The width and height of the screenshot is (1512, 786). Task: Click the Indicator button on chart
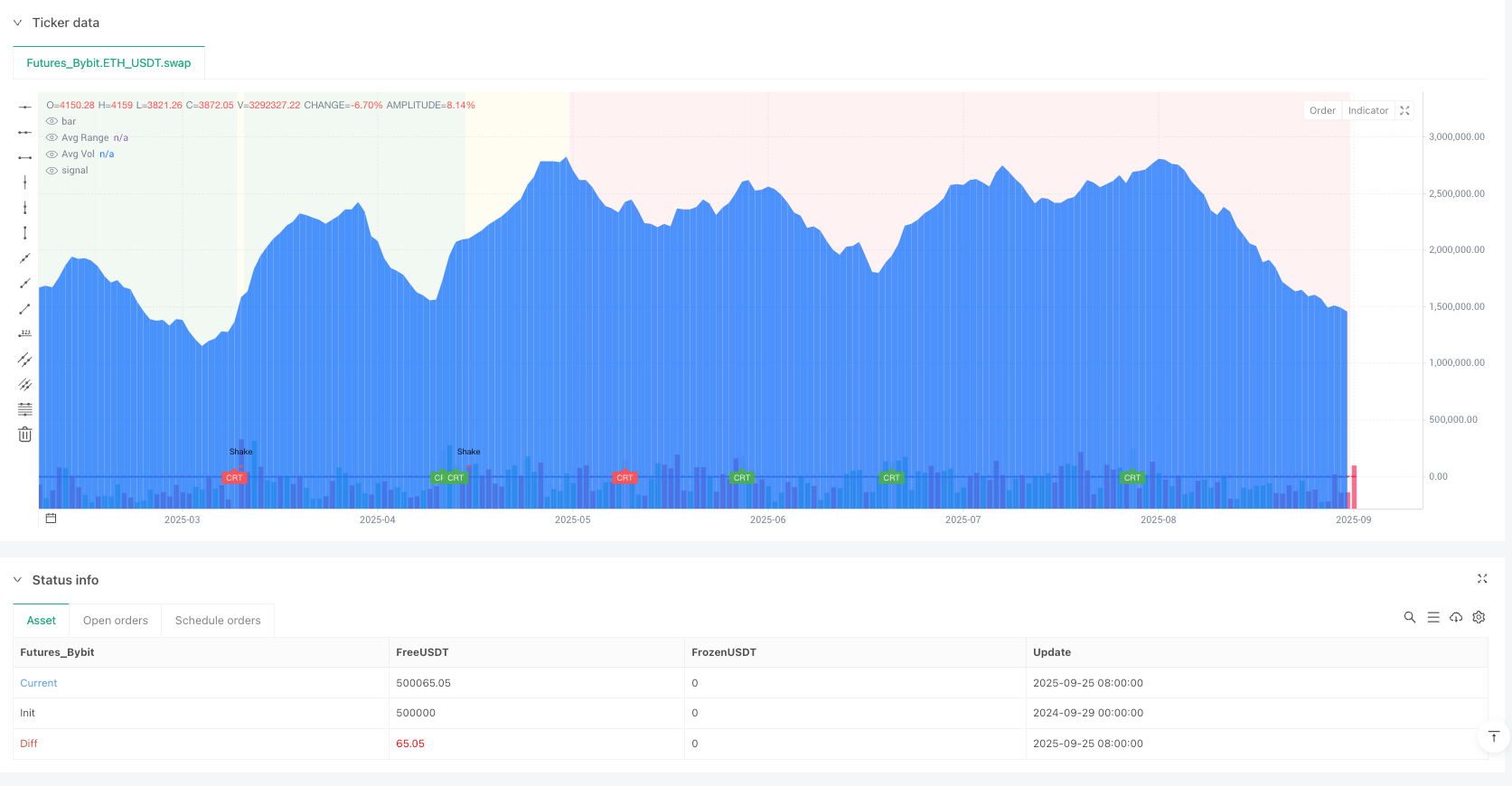point(1367,110)
